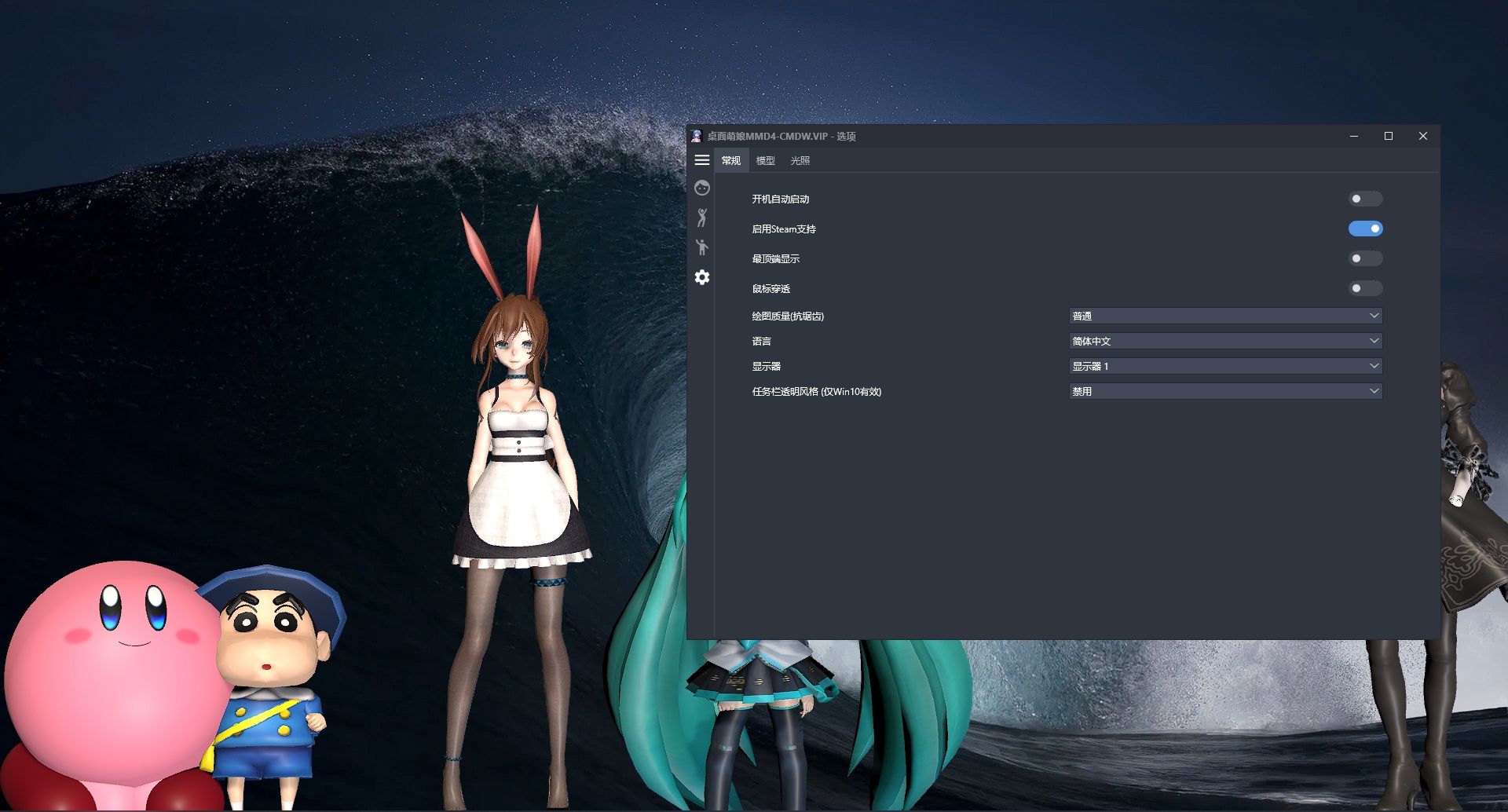This screenshot has width=1508, height=812.
Task: Click the settings gear sidebar icon
Action: pos(701,277)
